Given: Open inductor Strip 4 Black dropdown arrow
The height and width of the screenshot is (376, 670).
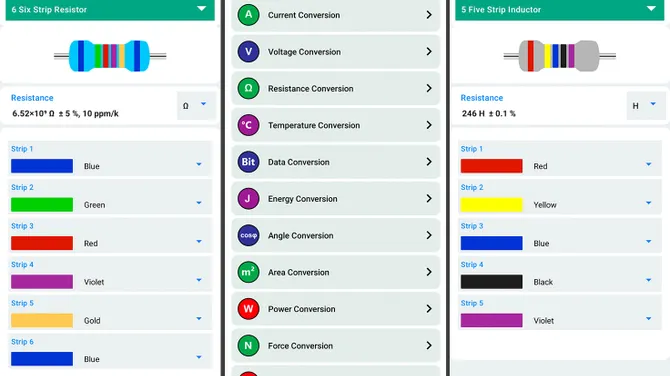Looking at the screenshot, I should pyautogui.click(x=649, y=280).
